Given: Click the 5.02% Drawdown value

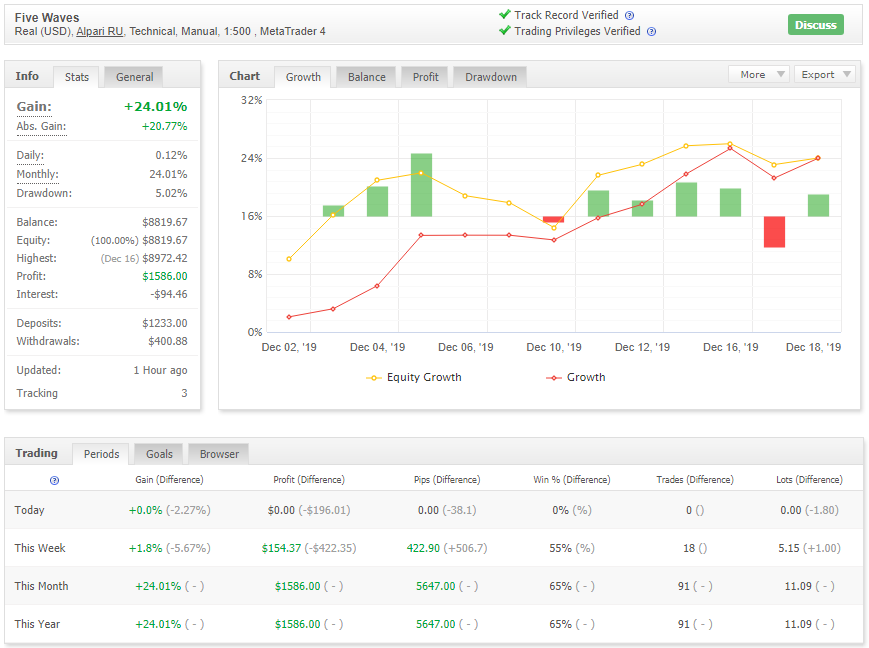Looking at the screenshot, I should [171, 193].
